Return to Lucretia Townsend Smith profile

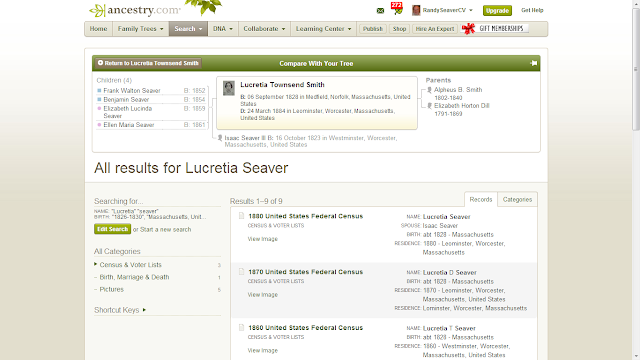149,63
